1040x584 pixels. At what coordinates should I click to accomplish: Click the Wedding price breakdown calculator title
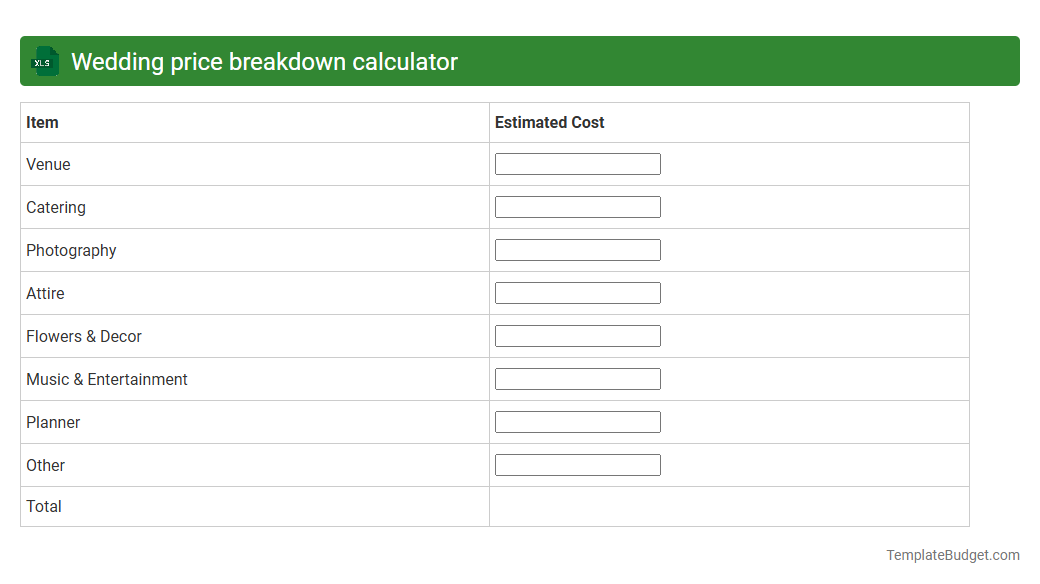tap(266, 61)
